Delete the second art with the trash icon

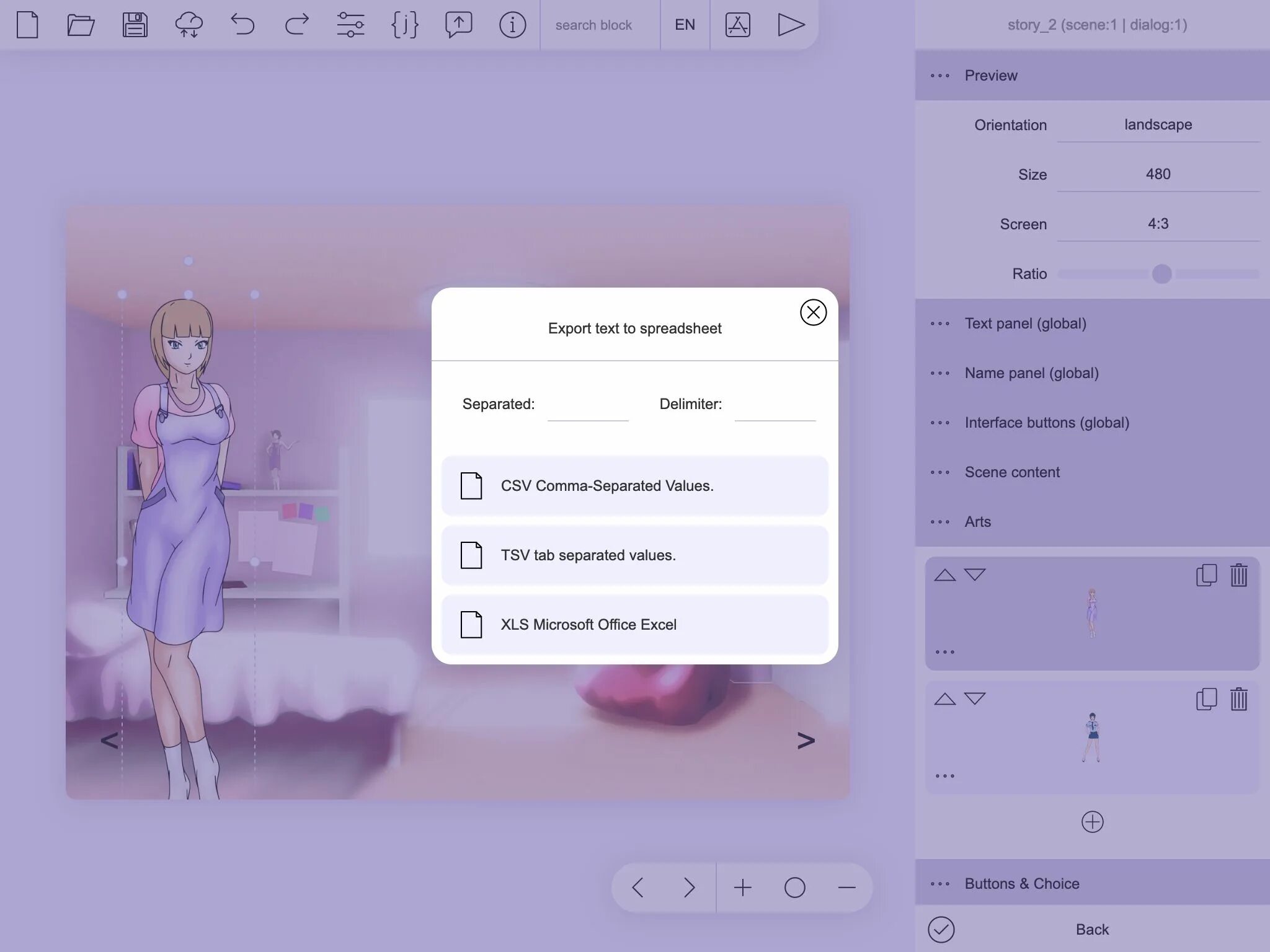click(x=1238, y=699)
